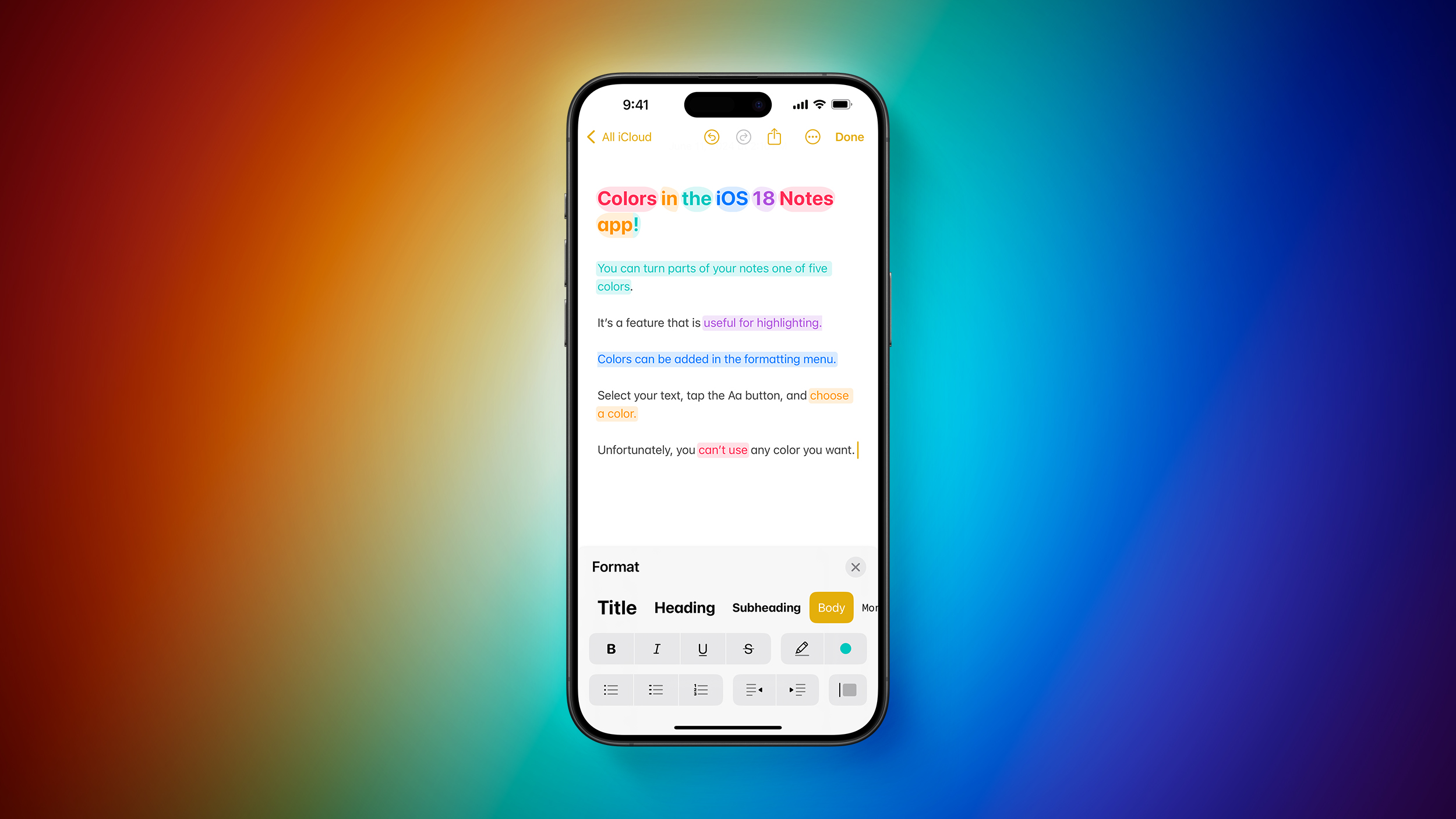Select the Heading text style
This screenshot has height=819, width=1456.
coord(684,607)
